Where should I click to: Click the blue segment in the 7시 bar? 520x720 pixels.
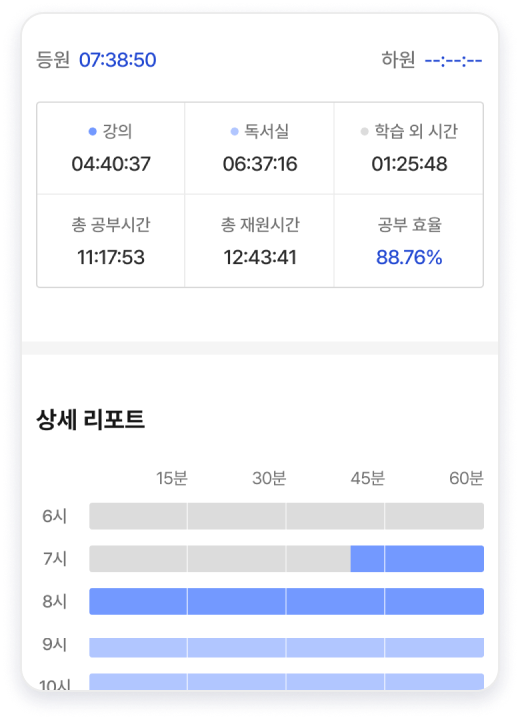click(417, 559)
